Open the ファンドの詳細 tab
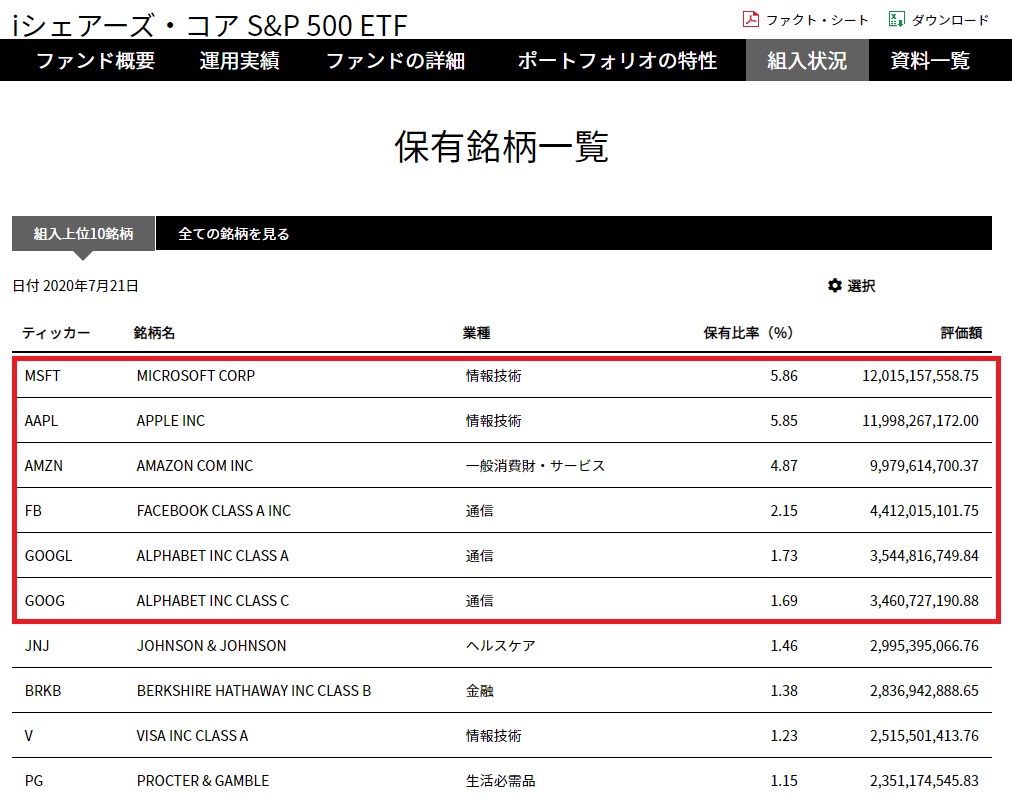1012x807 pixels. click(x=396, y=60)
